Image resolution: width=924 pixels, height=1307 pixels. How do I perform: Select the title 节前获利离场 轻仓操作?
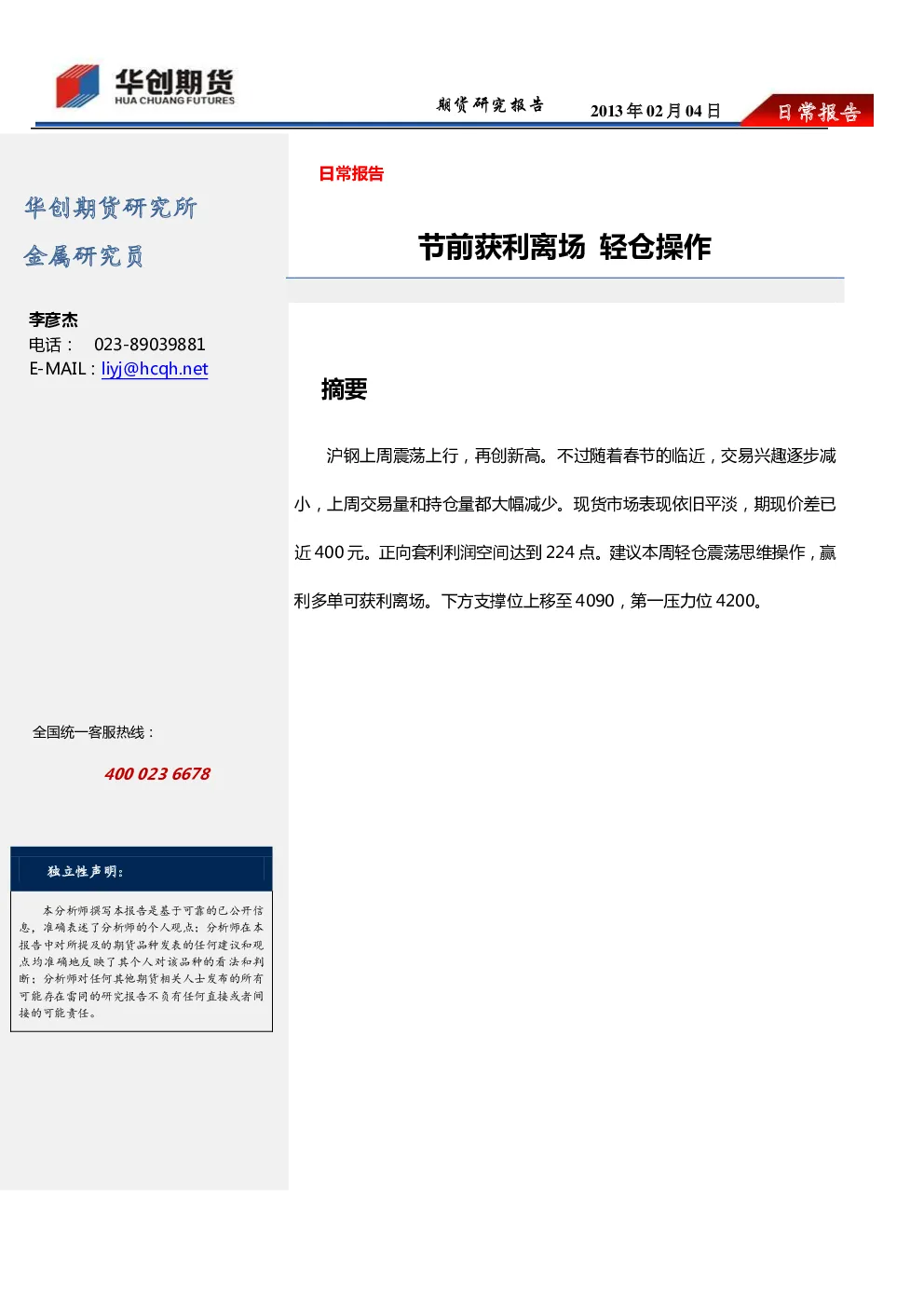point(564,247)
